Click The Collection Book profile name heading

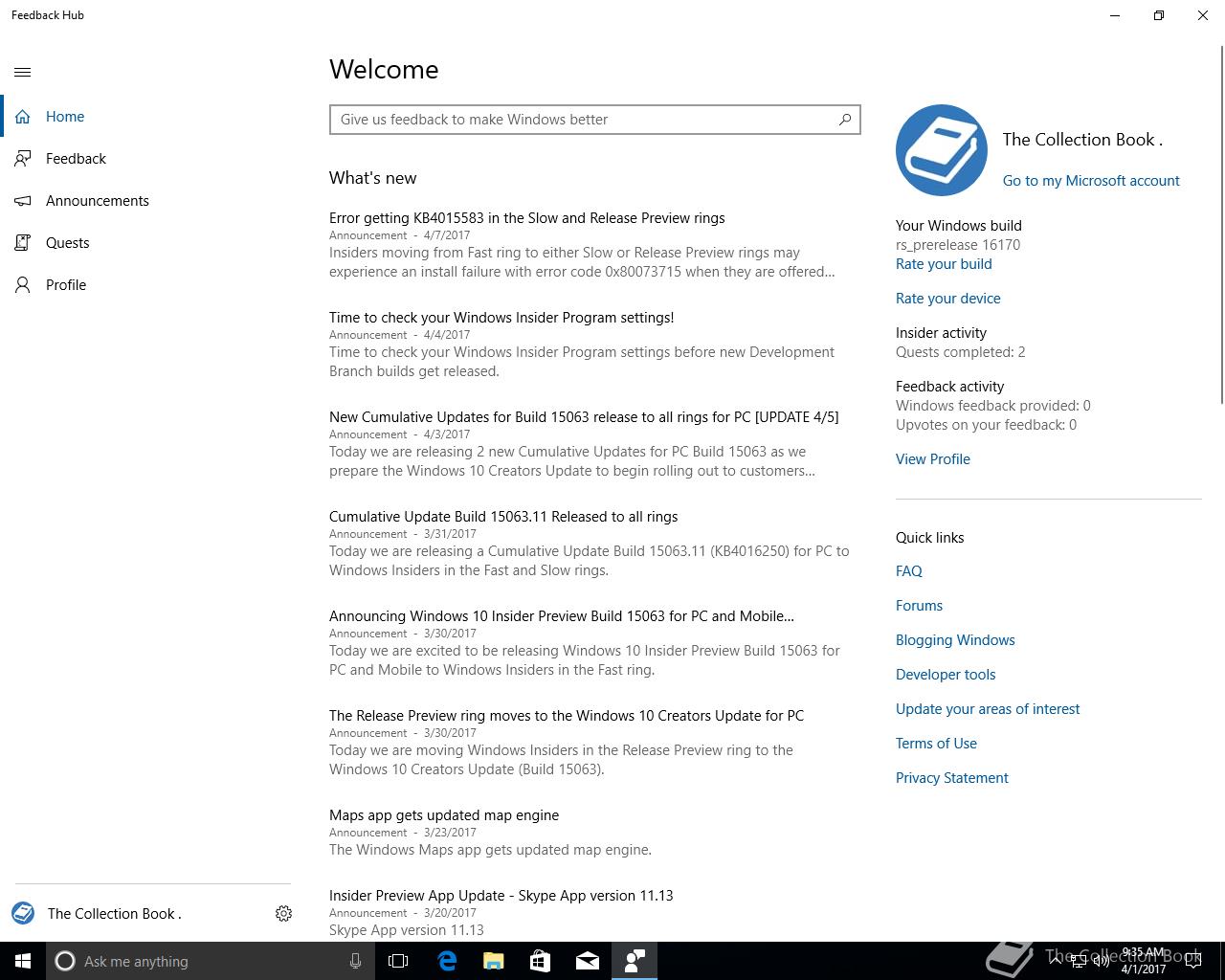tap(1082, 140)
